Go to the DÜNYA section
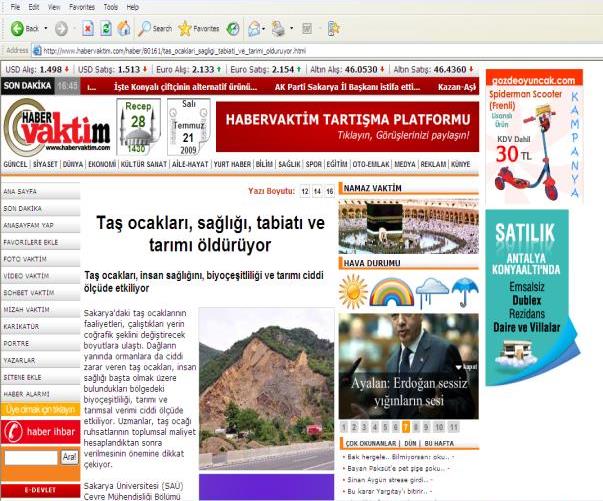The height and width of the screenshot is (501, 603). (73, 164)
